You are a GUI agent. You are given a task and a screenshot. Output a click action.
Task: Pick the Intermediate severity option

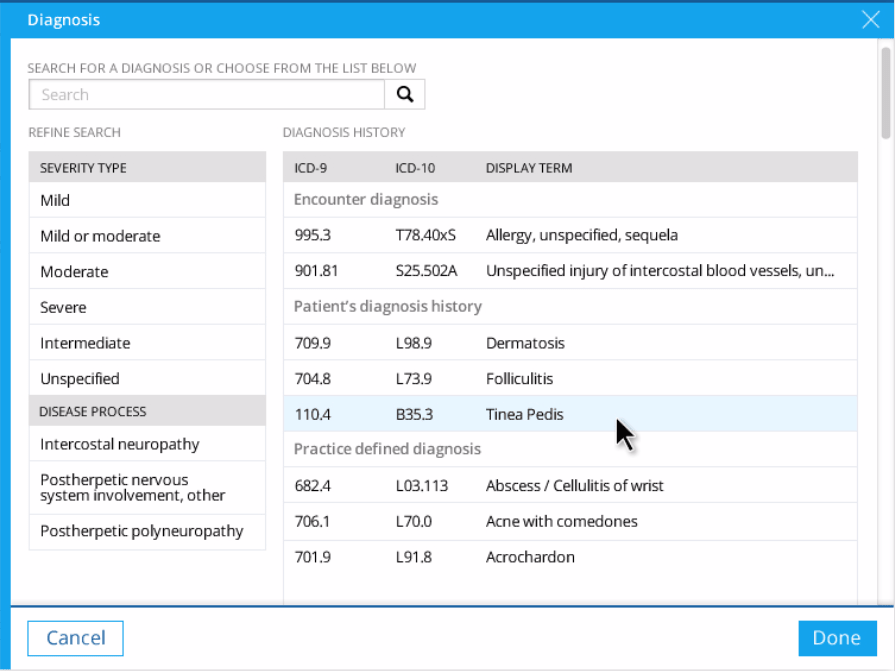(147, 343)
